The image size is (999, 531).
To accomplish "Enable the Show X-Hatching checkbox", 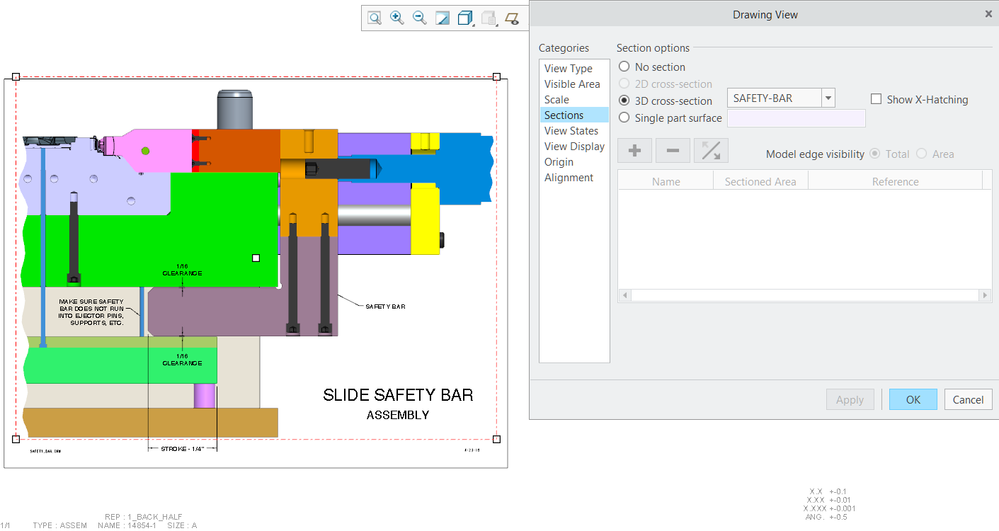I will tap(876, 99).
